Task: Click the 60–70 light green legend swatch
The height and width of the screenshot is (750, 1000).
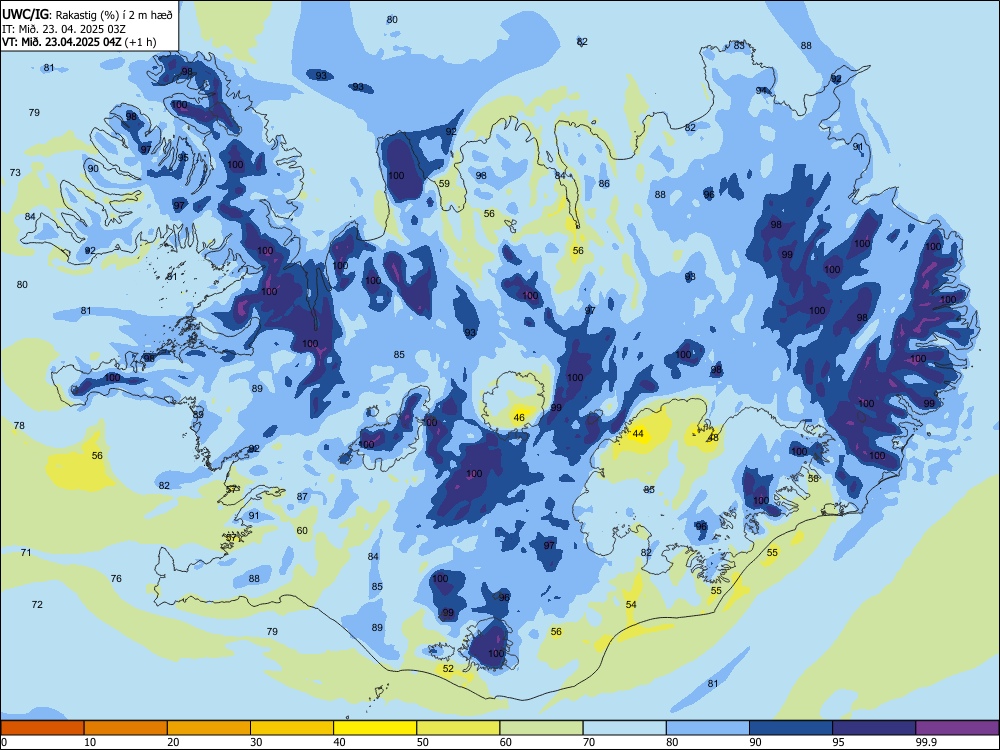Action: click(541, 728)
